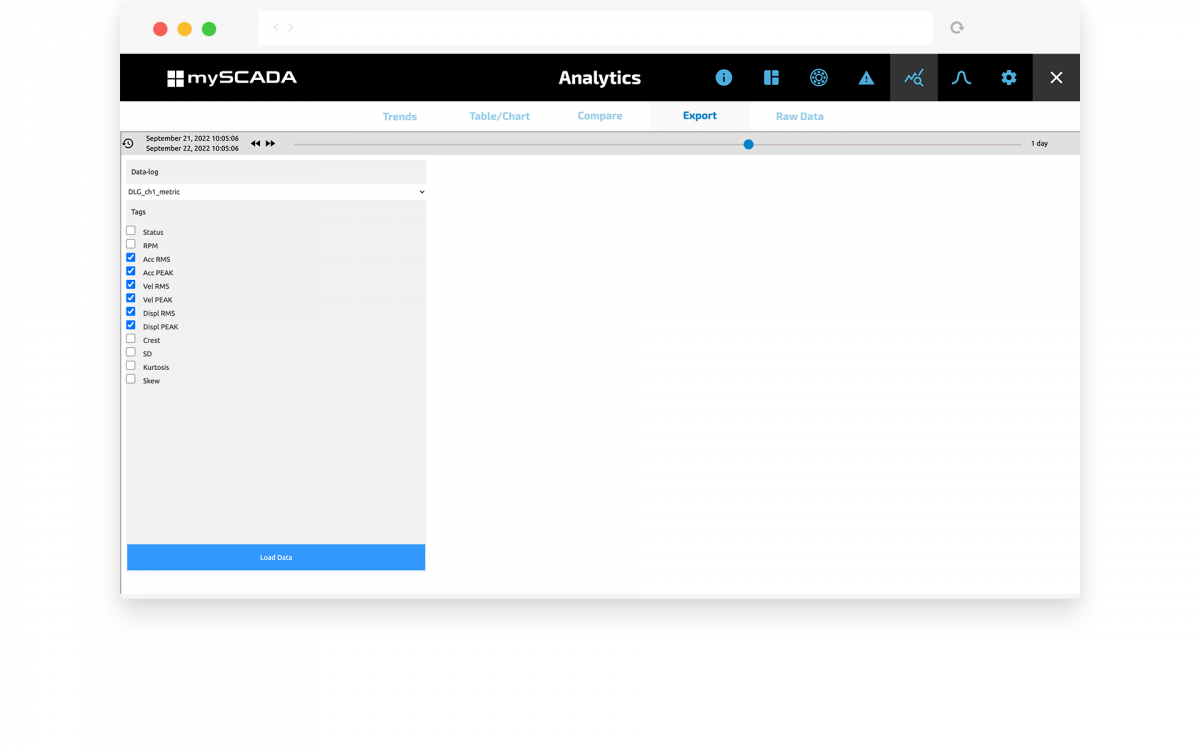Screen dimensions: 1200x750
Task: Click the mySCADA logo
Action: tap(232, 78)
